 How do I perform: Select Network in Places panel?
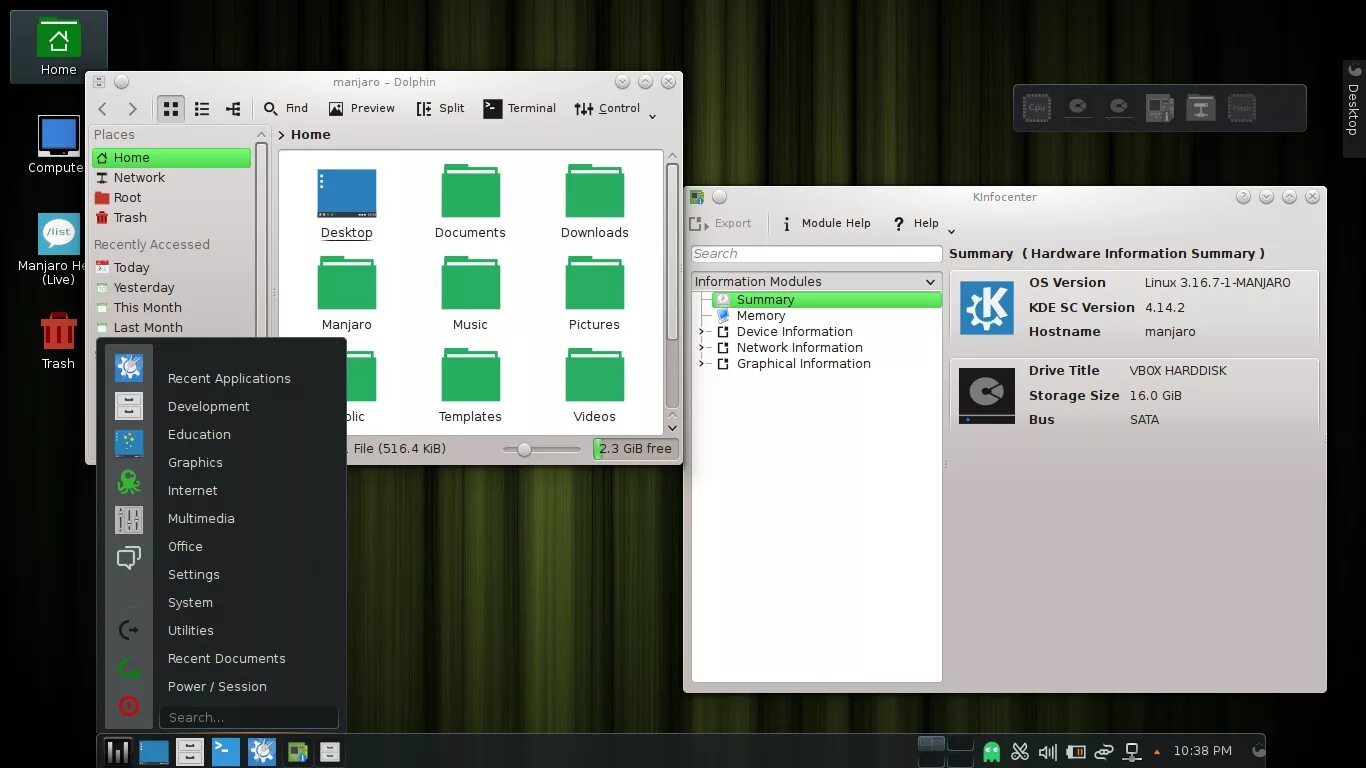point(171,178)
